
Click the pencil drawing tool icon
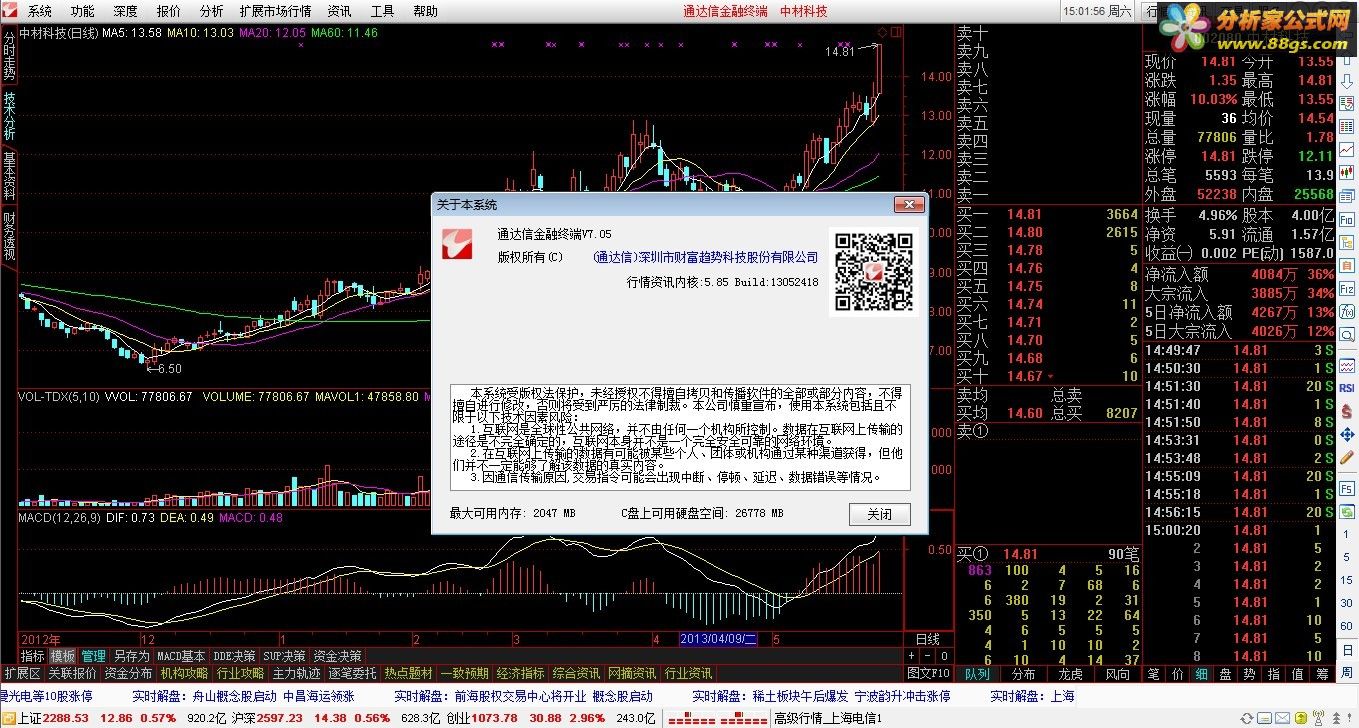click(x=1347, y=458)
